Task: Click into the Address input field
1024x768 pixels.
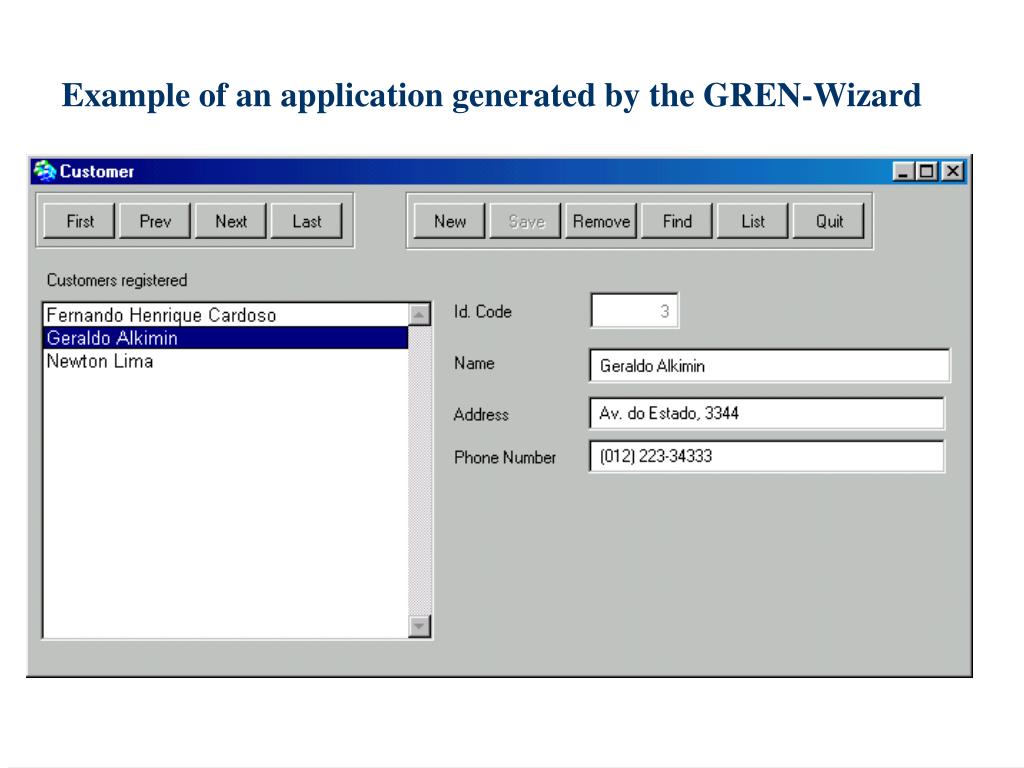Action: click(x=767, y=413)
